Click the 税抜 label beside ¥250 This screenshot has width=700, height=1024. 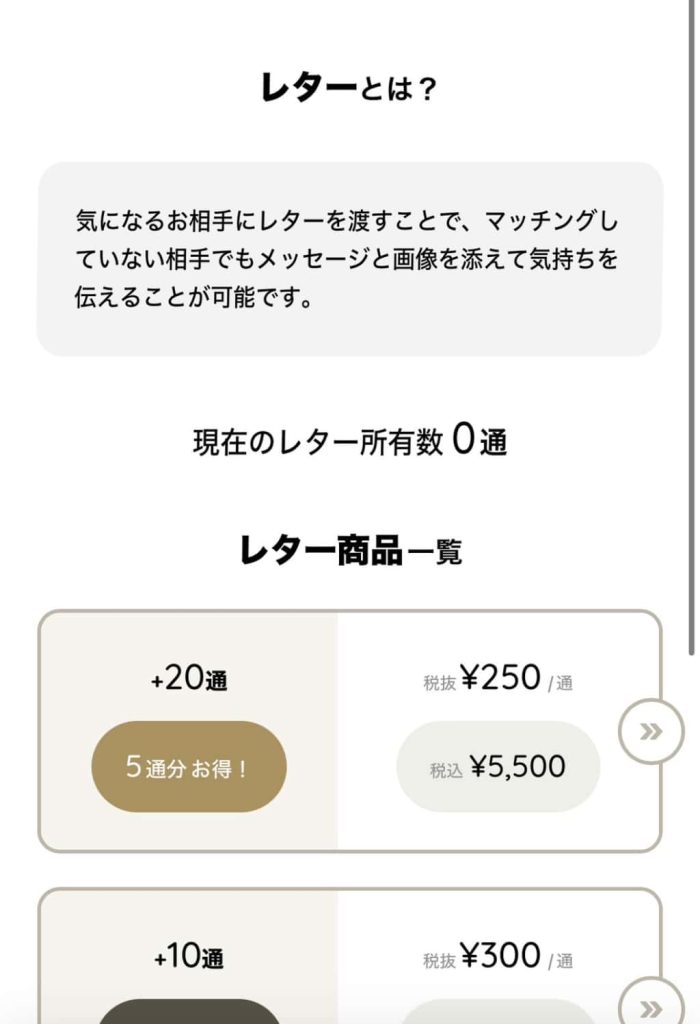click(439, 684)
